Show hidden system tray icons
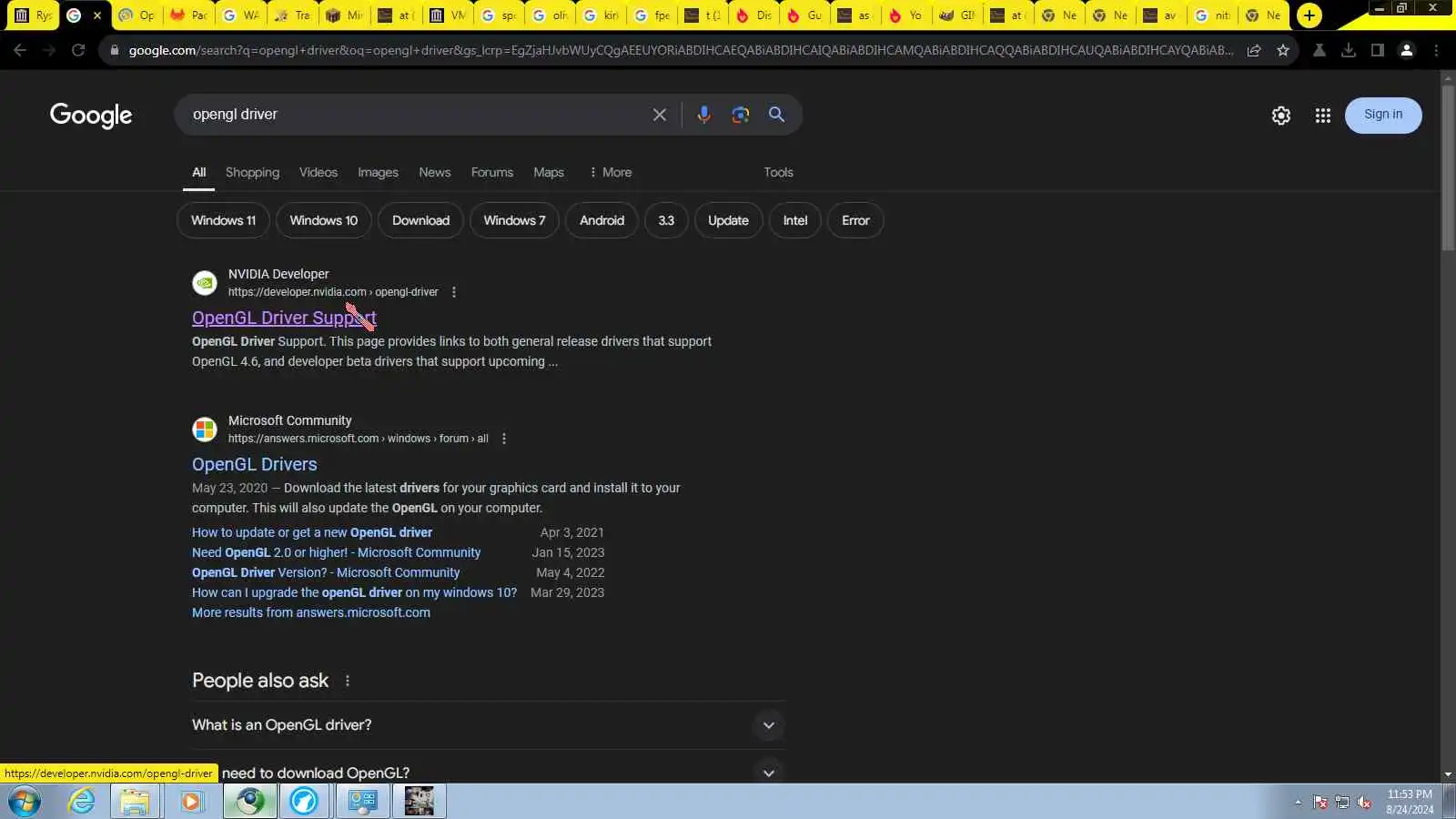This screenshot has height=819, width=1456. pyautogui.click(x=1298, y=802)
